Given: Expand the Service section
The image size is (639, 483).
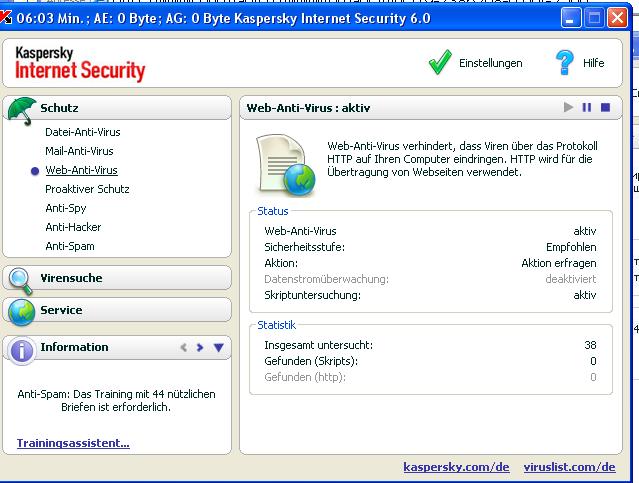Looking at the screenshot, I should pos(61,310).
